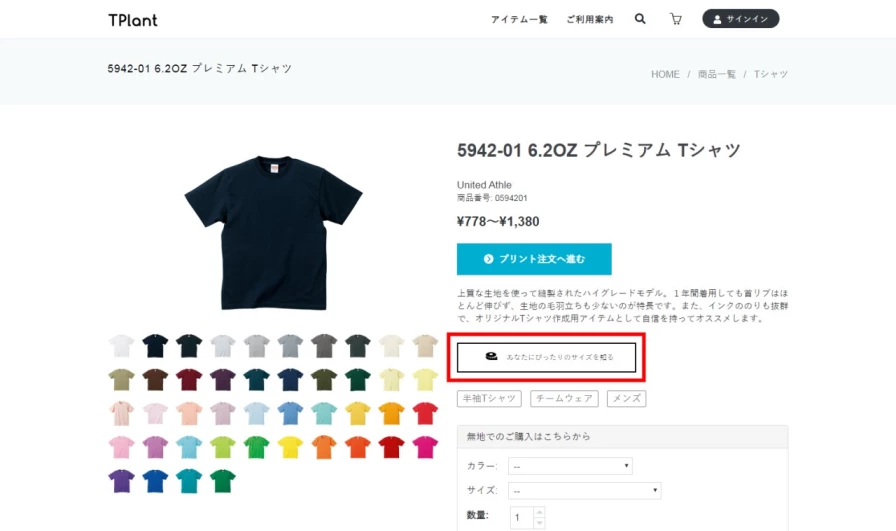Pick the lime green T-shirt thumbnail
Viewport: 896px width, 531px height.
(223, 447)
